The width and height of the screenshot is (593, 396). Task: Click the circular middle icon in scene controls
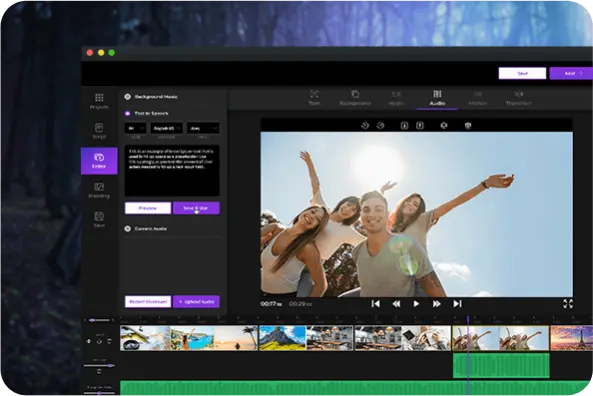(99, 341)
